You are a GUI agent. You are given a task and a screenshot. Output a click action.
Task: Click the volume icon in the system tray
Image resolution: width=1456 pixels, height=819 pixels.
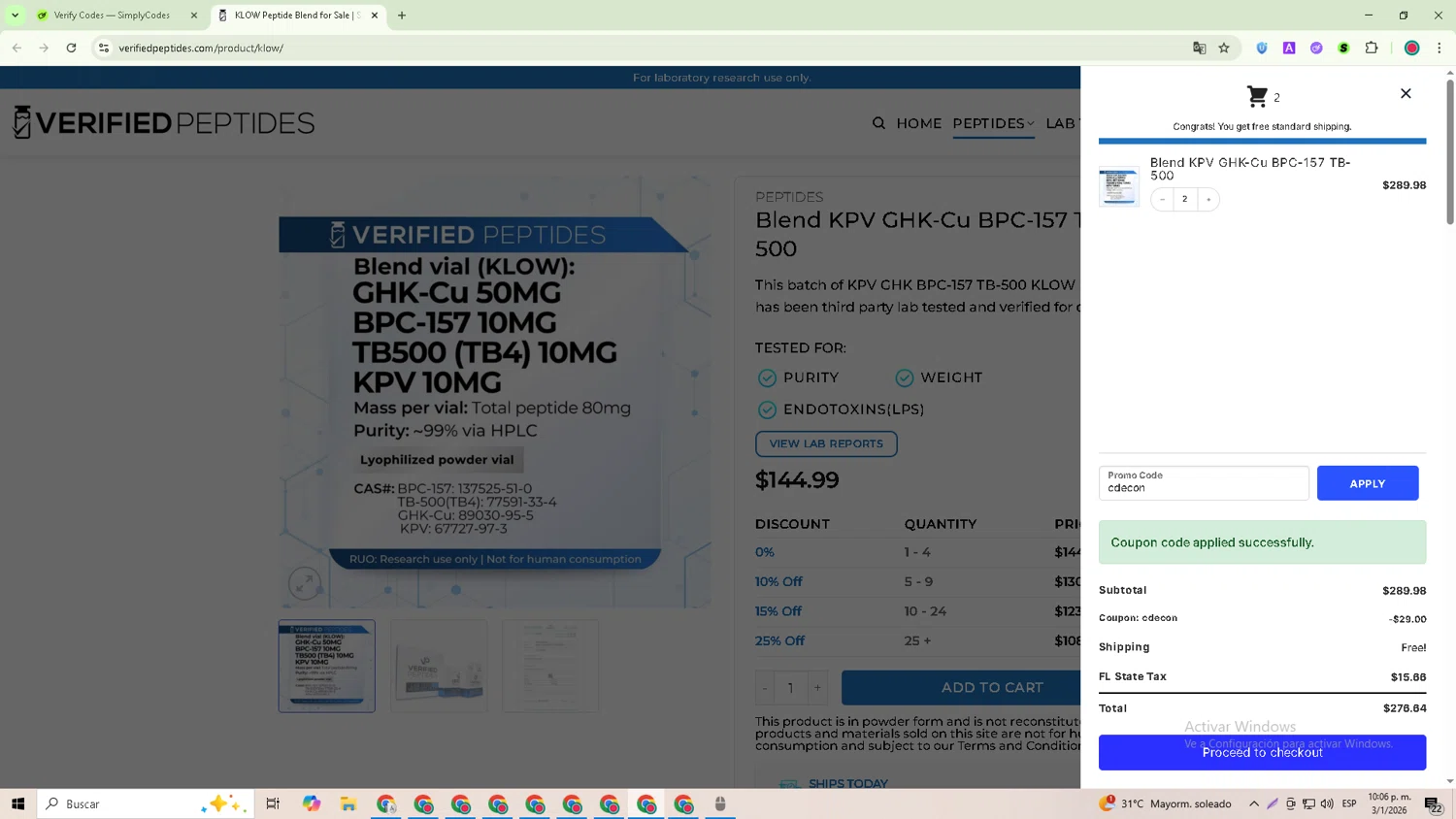[1327, 803]
